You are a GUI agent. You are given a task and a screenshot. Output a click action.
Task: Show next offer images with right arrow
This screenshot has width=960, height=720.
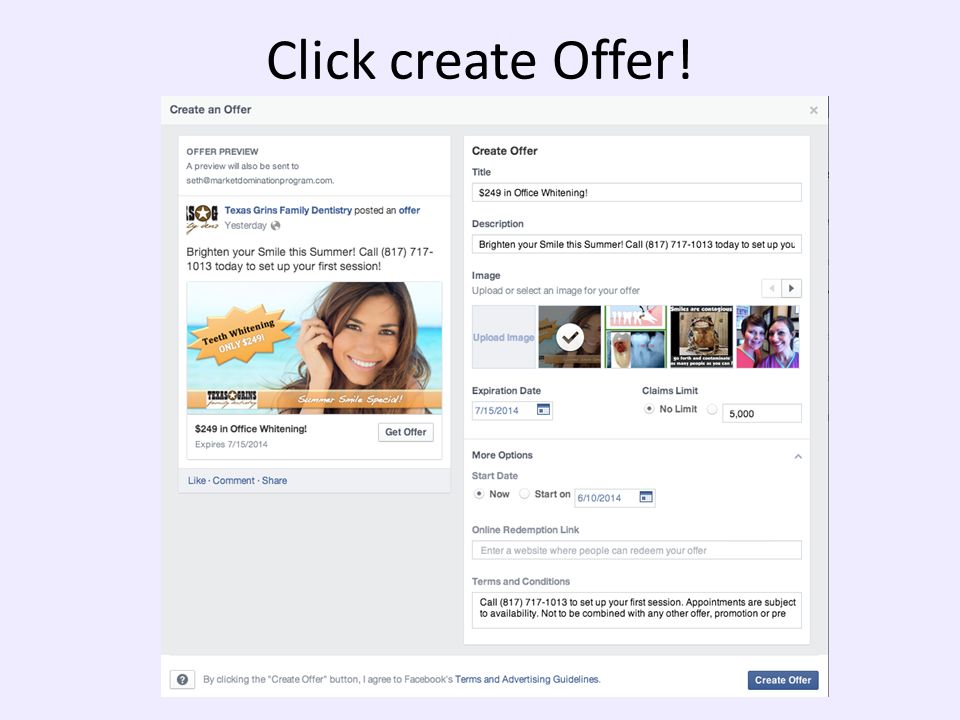tap(792, 288)
